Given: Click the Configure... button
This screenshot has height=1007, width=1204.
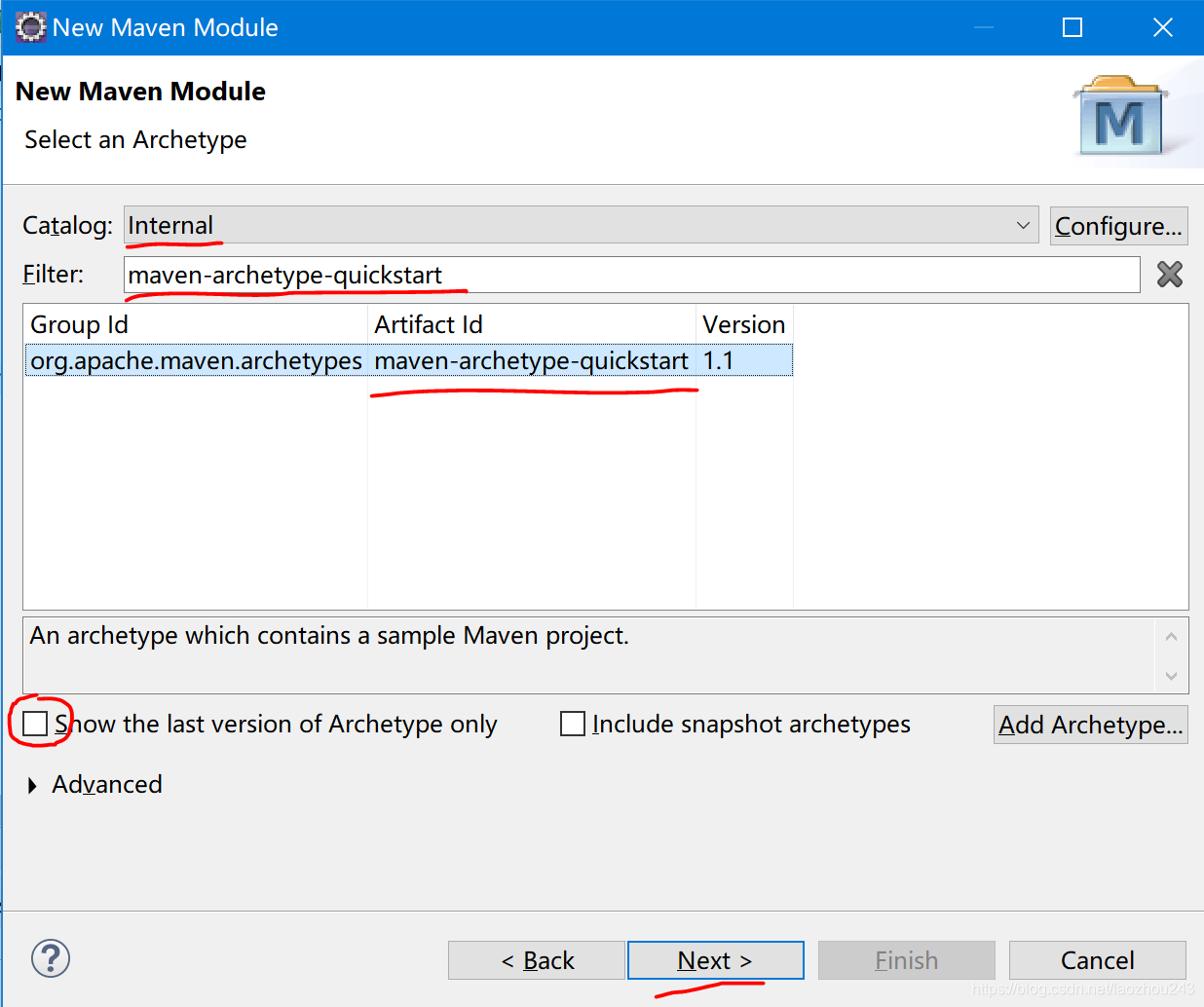Looking at the screenshot, I should (1118, 226).
